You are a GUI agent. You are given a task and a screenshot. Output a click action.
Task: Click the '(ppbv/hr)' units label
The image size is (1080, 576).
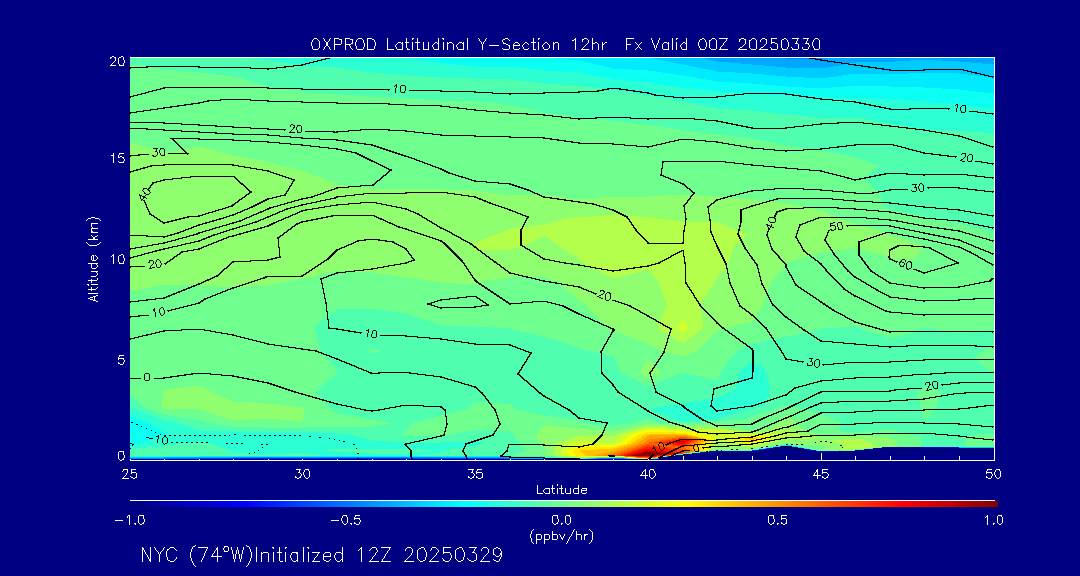click(x=561, y=535)
